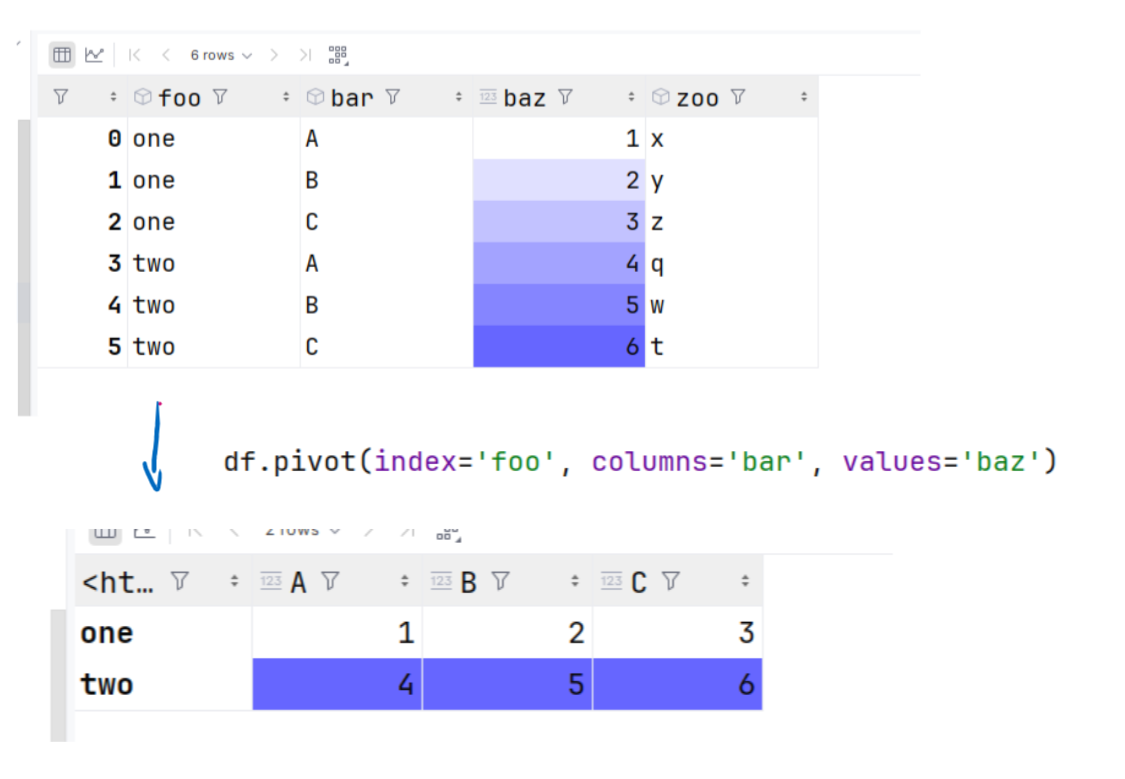
Task: Click the sort arrows of zoo column
Action: click(x=804, y=97)
